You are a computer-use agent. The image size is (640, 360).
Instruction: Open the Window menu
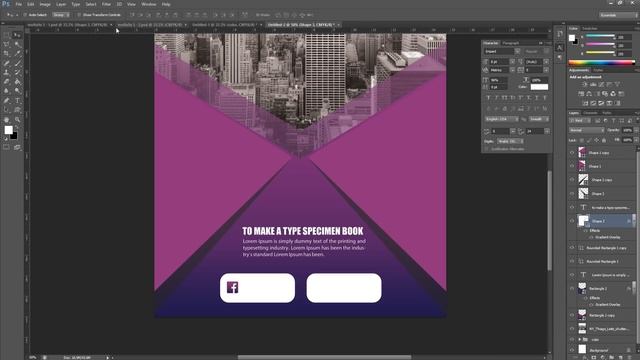coord(149,4)
